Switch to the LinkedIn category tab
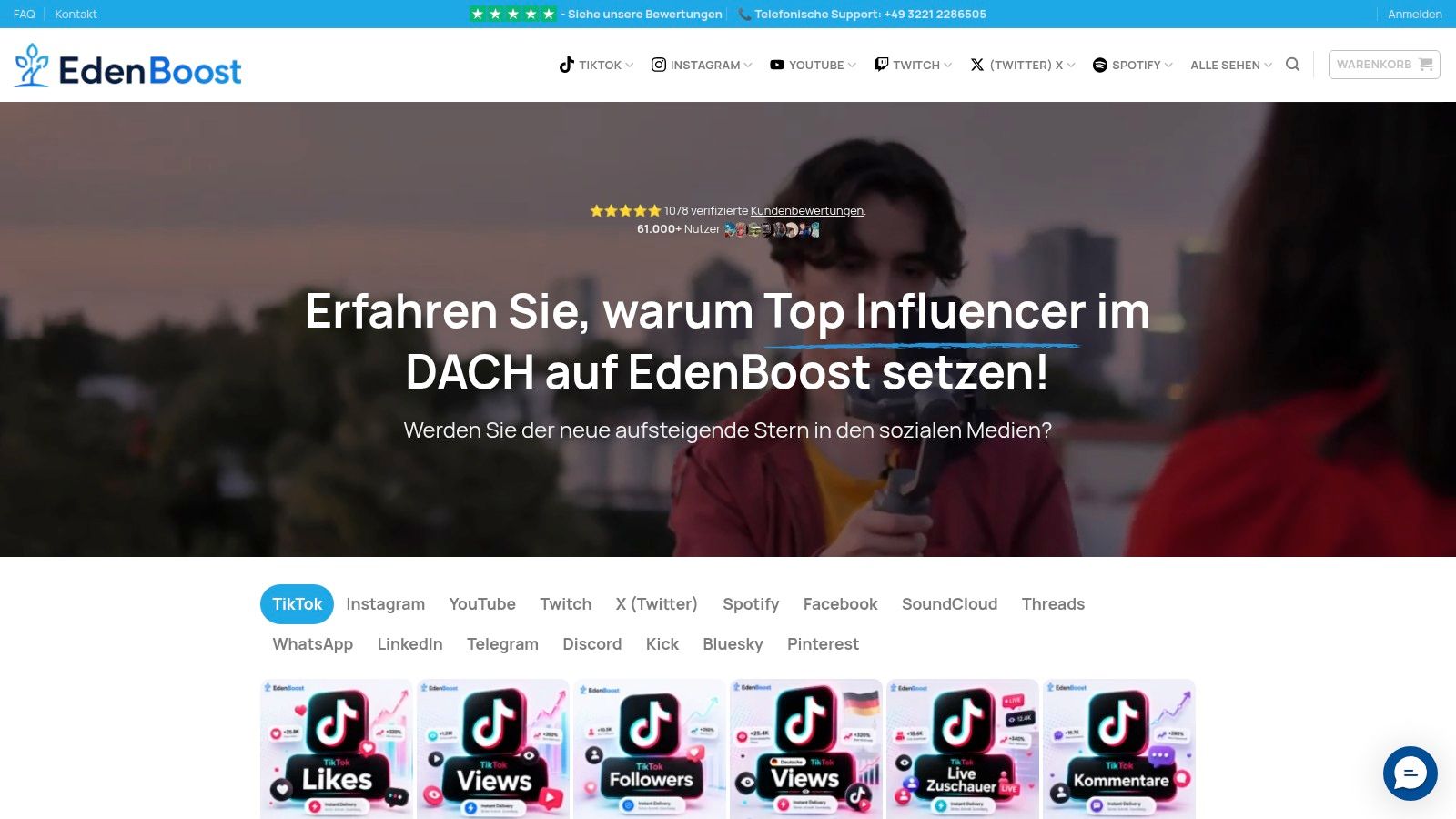 [x=409, y=644]
